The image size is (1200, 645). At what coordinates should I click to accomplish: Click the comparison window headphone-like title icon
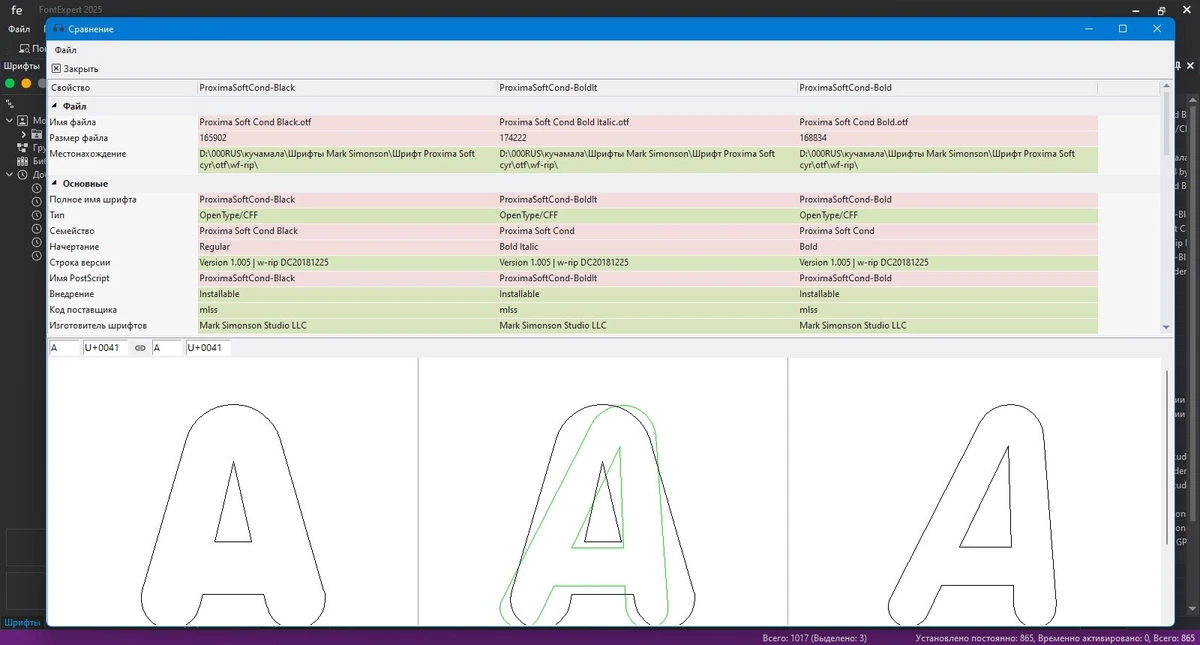click(x=59, y=29)
